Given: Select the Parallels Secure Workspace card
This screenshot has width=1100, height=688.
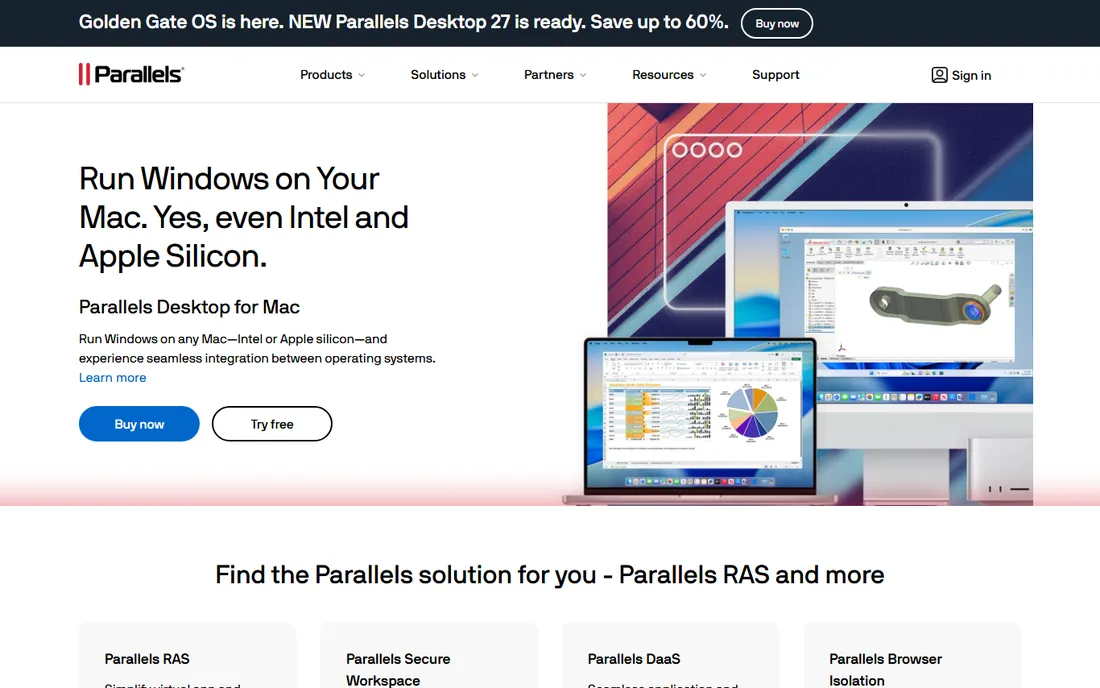Looking at the screenshot, I should pyautogui.click(x=429, y=656).
